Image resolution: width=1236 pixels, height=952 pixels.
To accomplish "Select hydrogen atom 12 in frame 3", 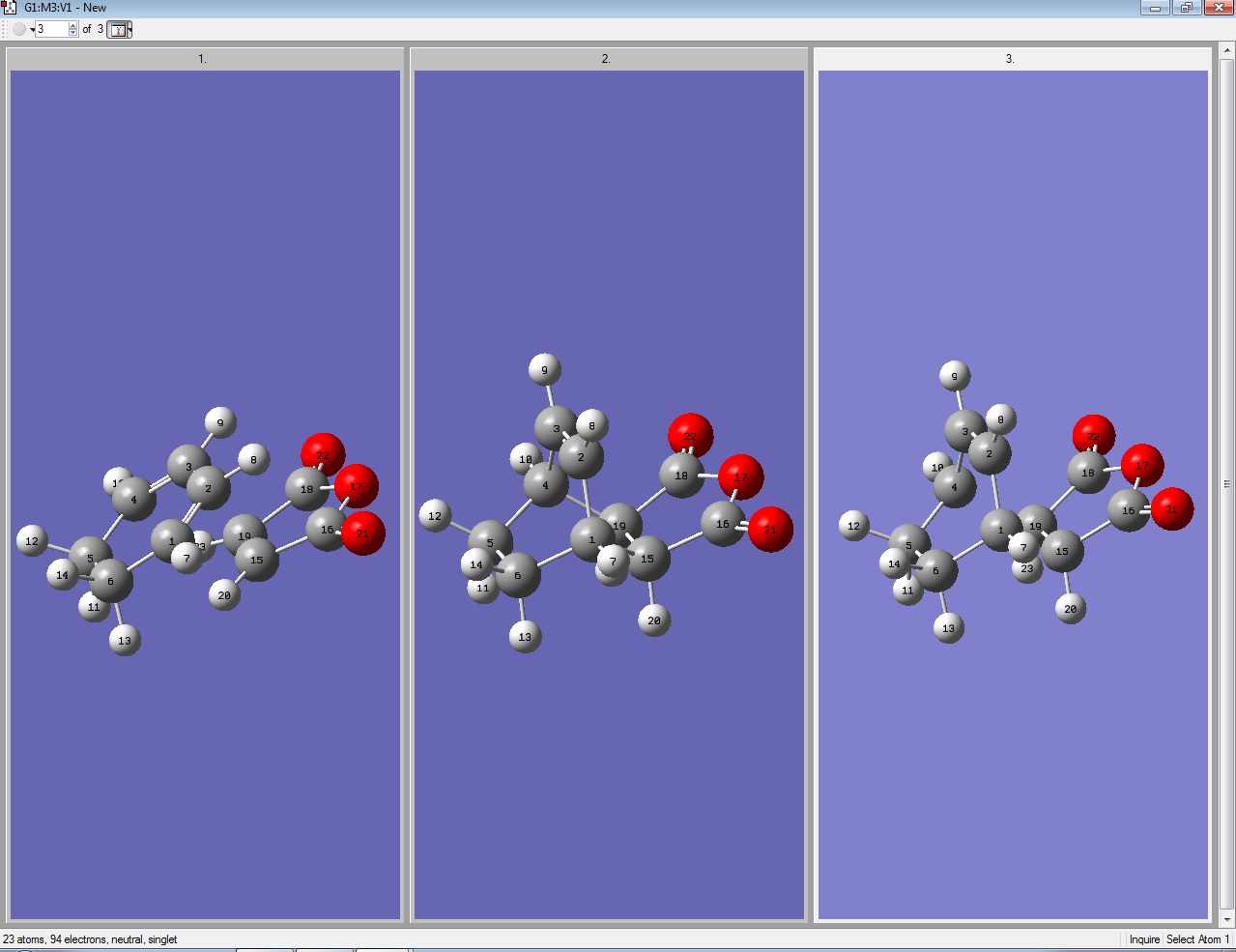I will click(853, 526).
